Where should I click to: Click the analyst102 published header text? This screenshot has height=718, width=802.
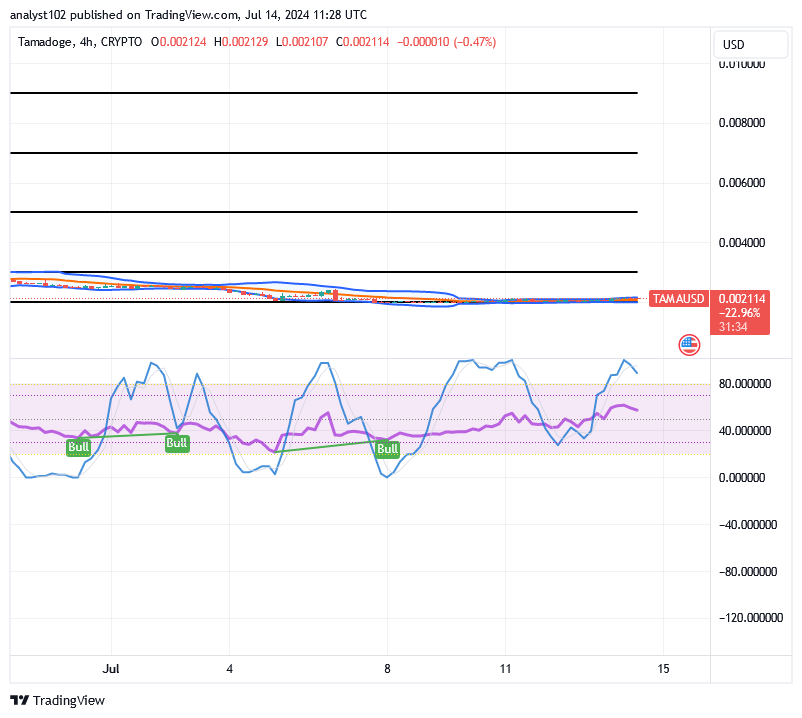pos(188,15)
